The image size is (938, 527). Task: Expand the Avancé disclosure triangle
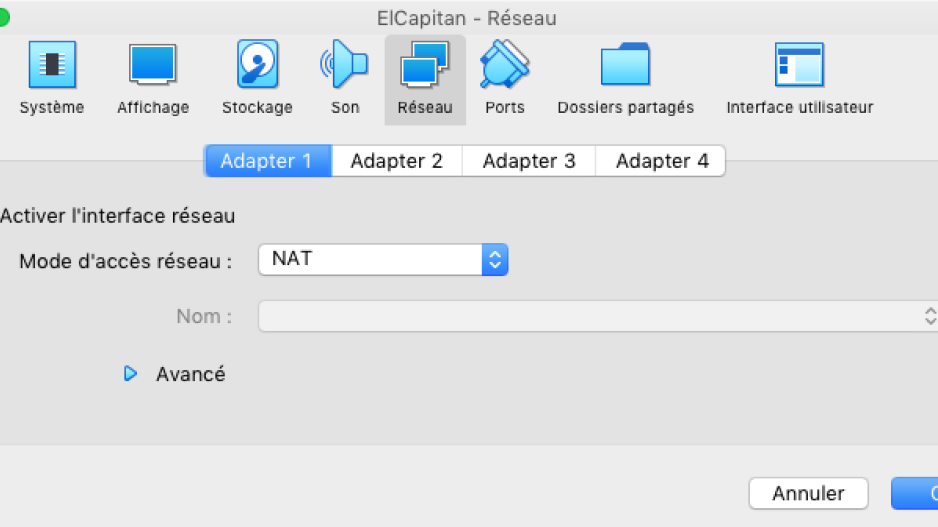tap(130, 374)
